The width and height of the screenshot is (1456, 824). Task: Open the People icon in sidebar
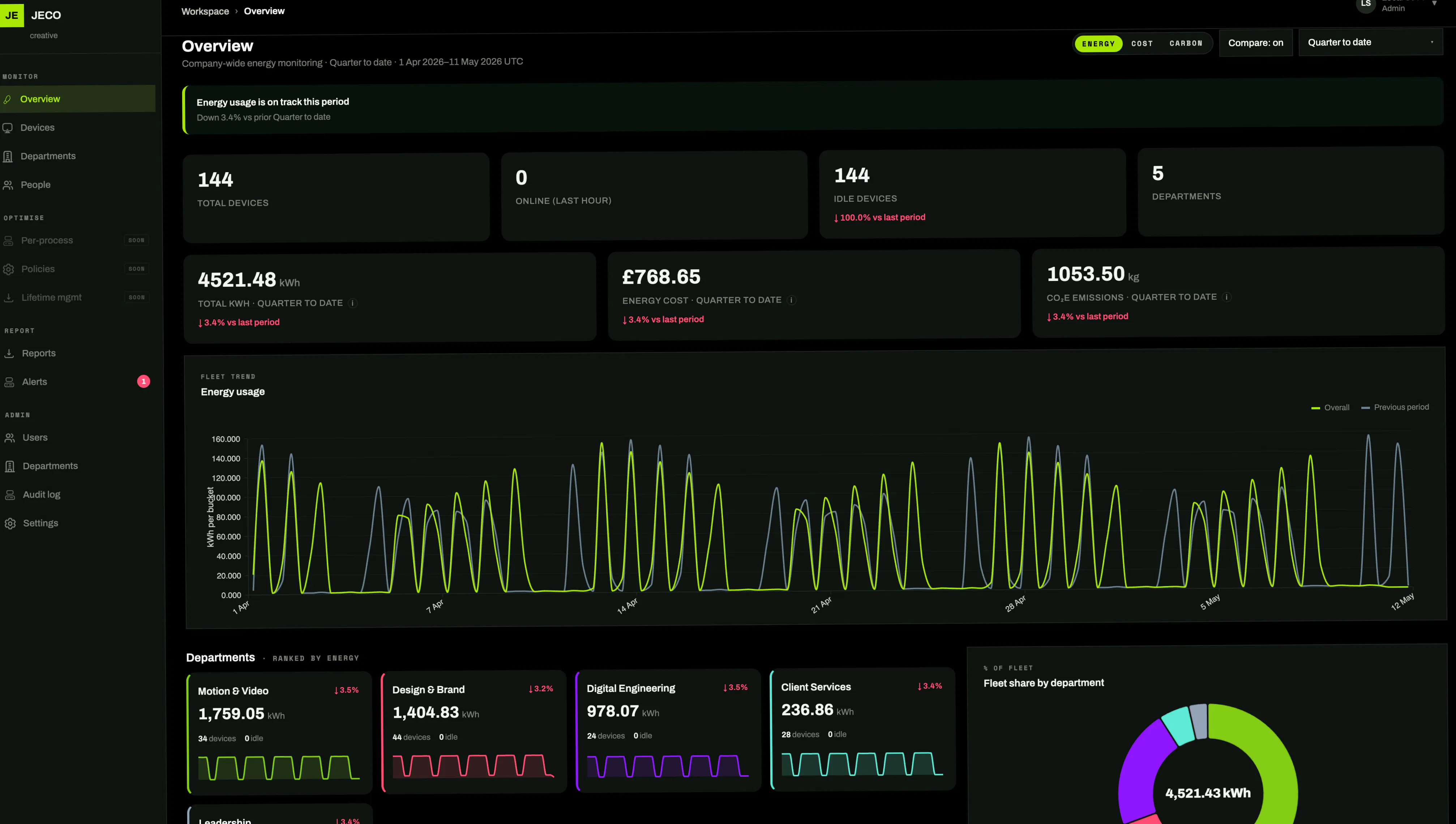tap(8, 185)
